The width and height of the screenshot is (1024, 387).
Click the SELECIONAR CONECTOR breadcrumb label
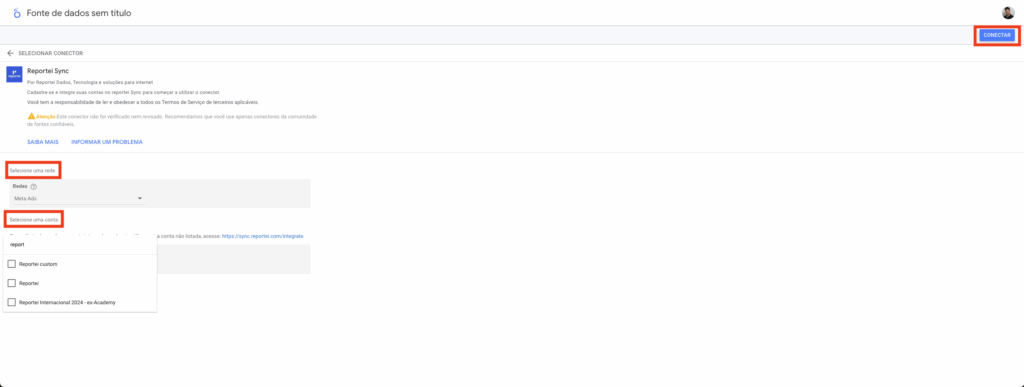click(50, 54)
